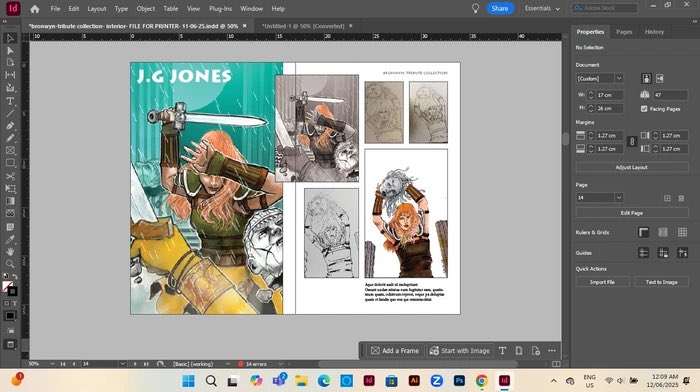The height and width of the screenshot is (392, 700).
Task: Select the Rectangle tool
Action: coord(10,163)
